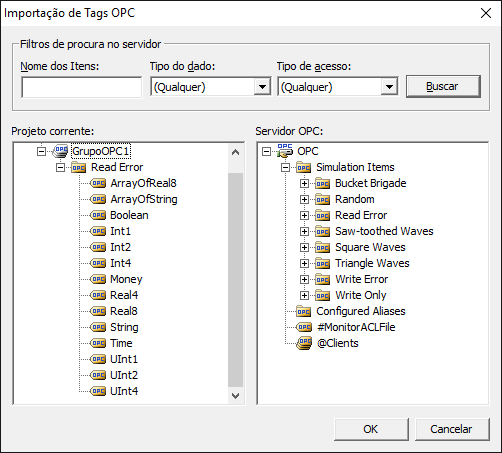Open the Tipo de acesso dropdown

(389, 87)
